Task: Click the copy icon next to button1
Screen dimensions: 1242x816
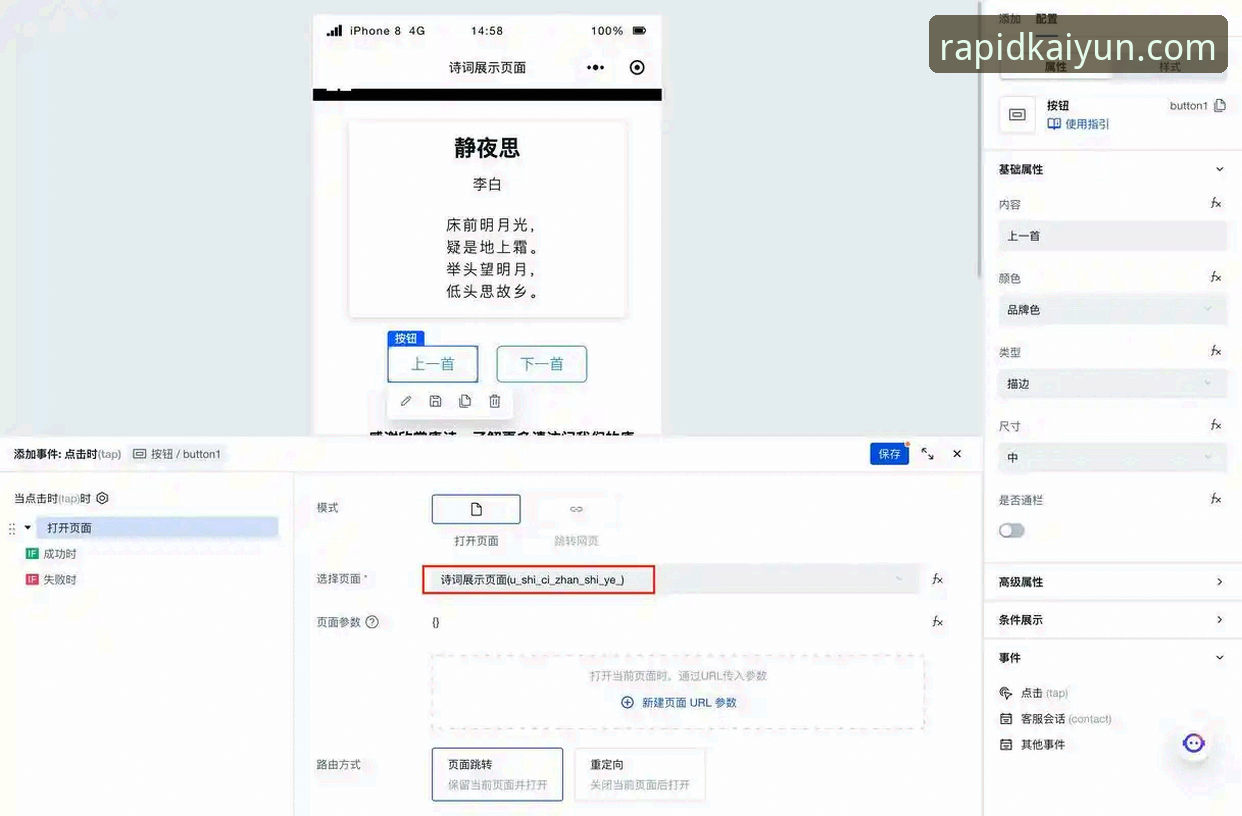Action: 1220,105
